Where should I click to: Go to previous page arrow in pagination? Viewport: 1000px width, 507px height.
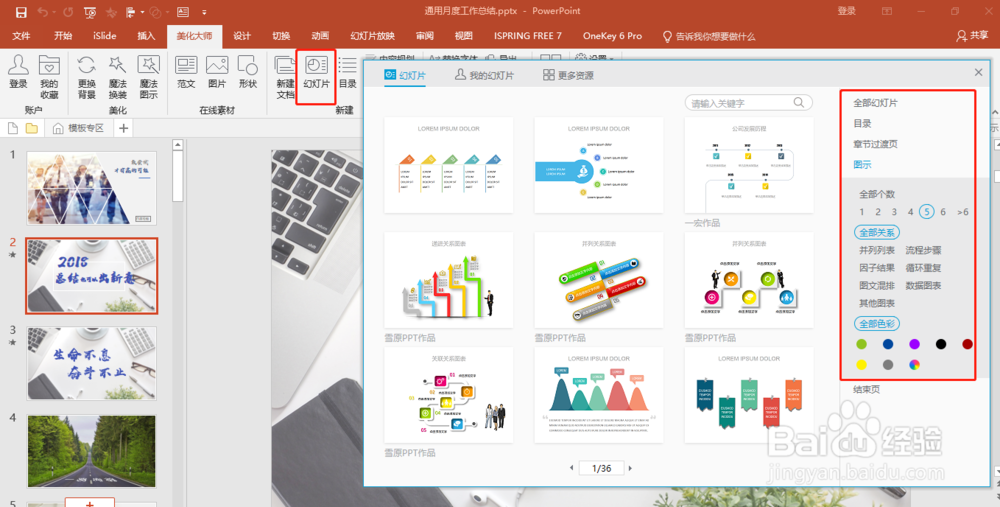(x=571, y=468)
